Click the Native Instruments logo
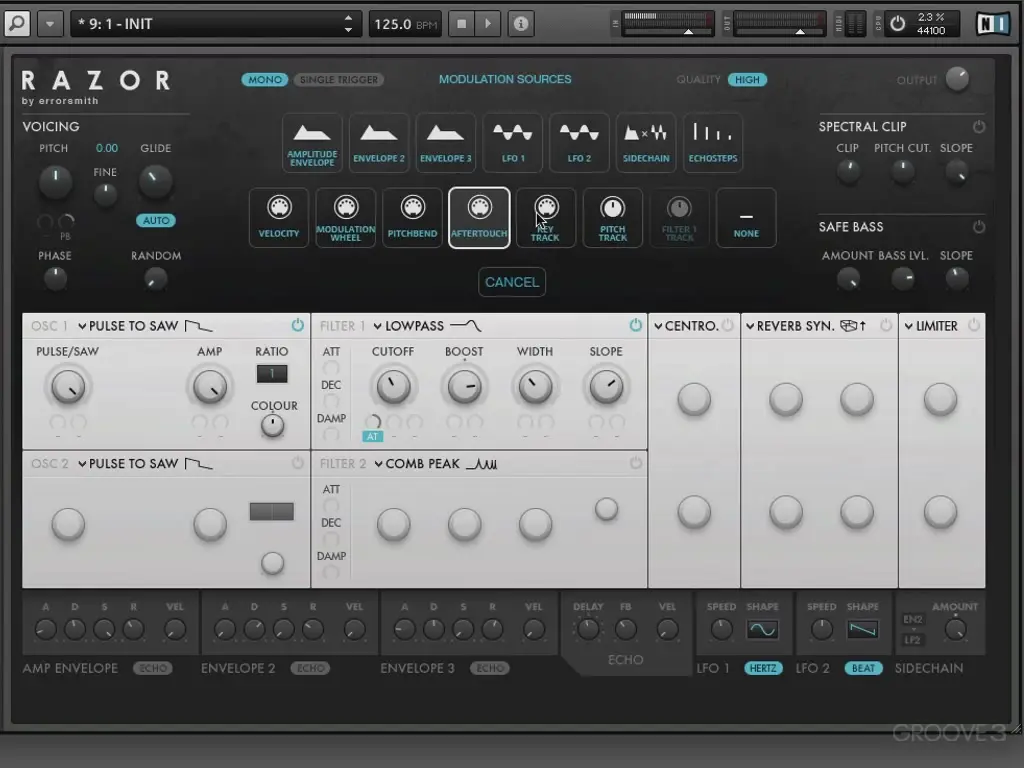The image size is (1024, 768). 993,24
